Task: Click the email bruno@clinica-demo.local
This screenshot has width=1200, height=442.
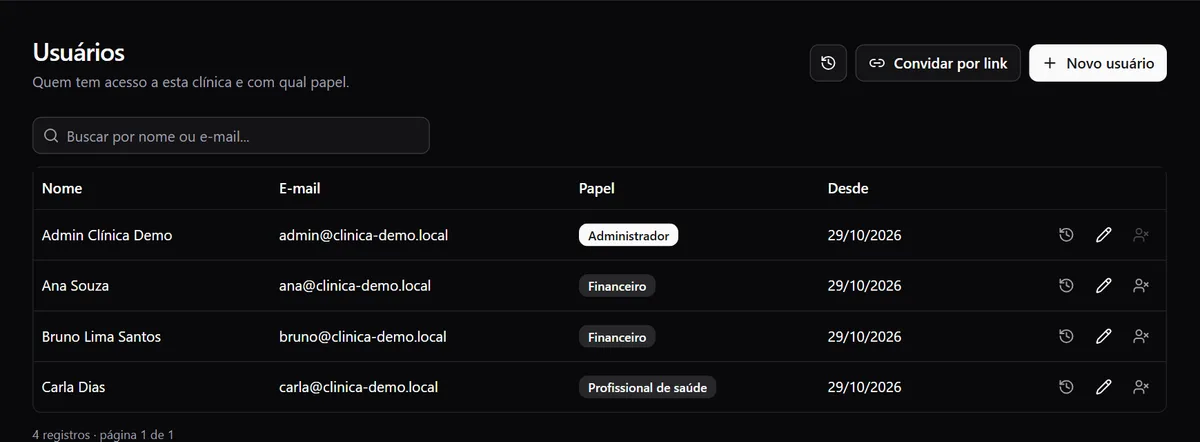Action: (x=363, y=337)
